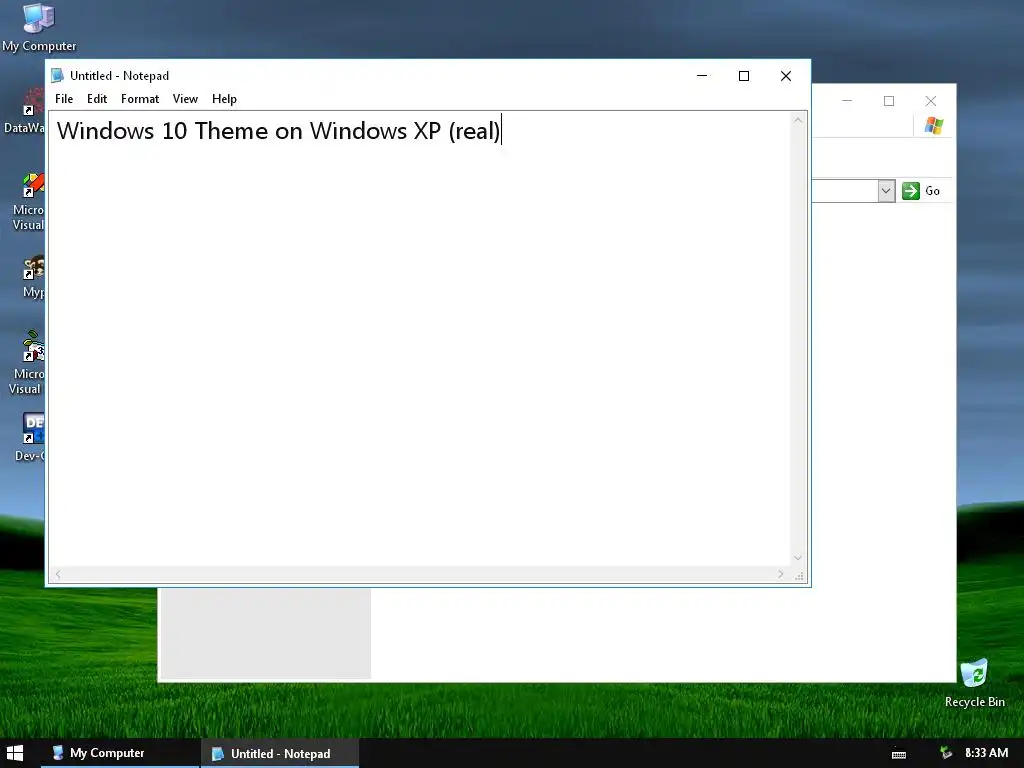Close the Notepad window

click(786, 76)
